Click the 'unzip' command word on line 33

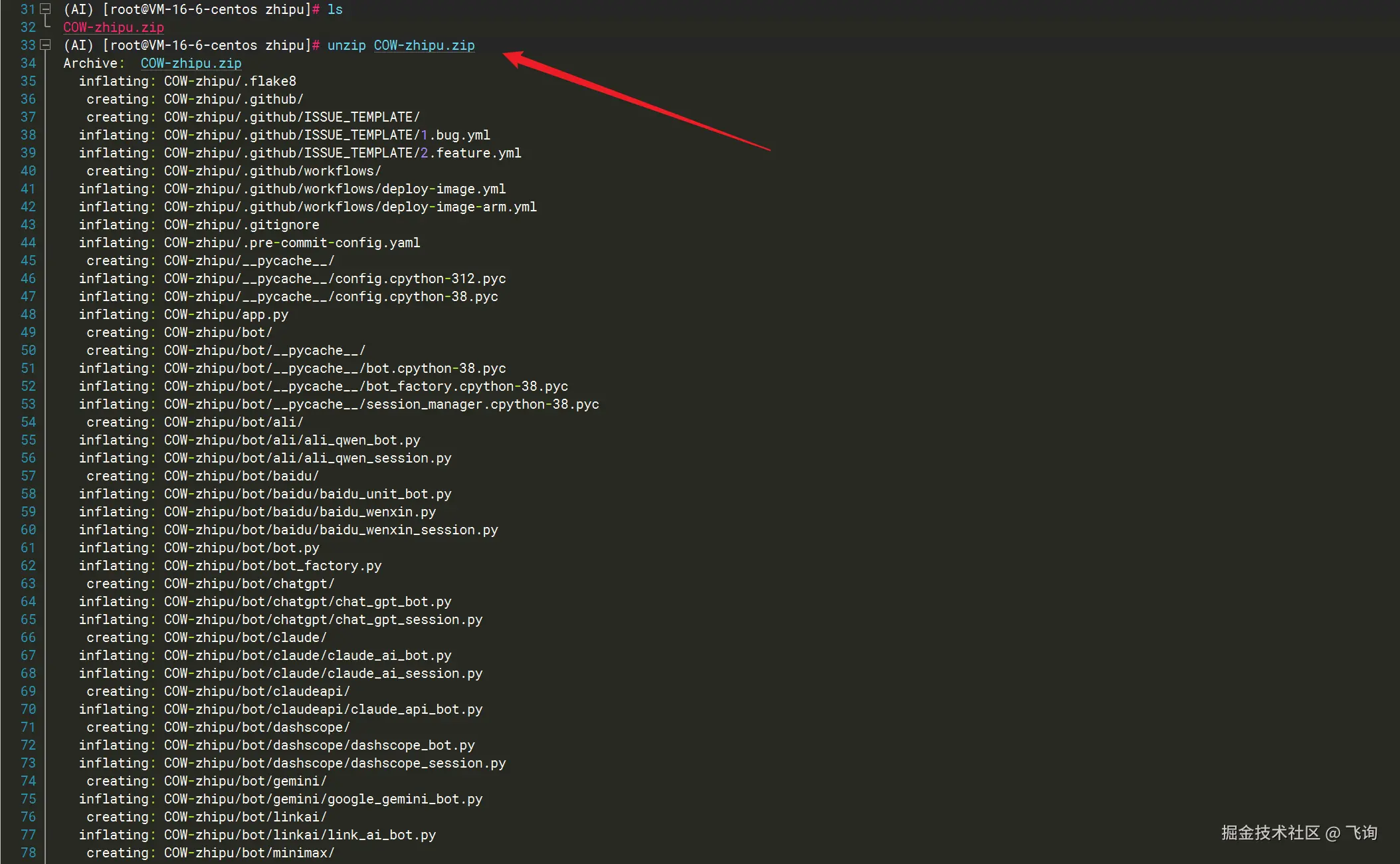pos(346,45)
